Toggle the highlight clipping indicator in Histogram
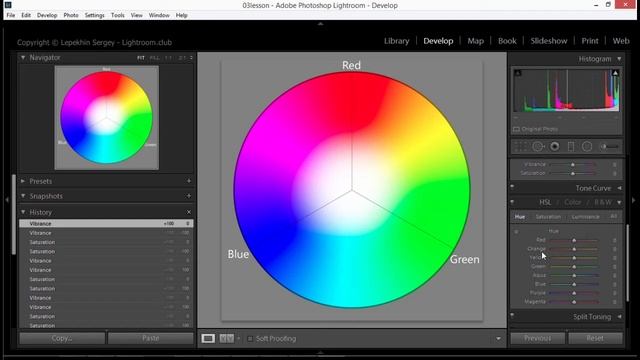Viewport: 640px width, 360px height. 615,73
